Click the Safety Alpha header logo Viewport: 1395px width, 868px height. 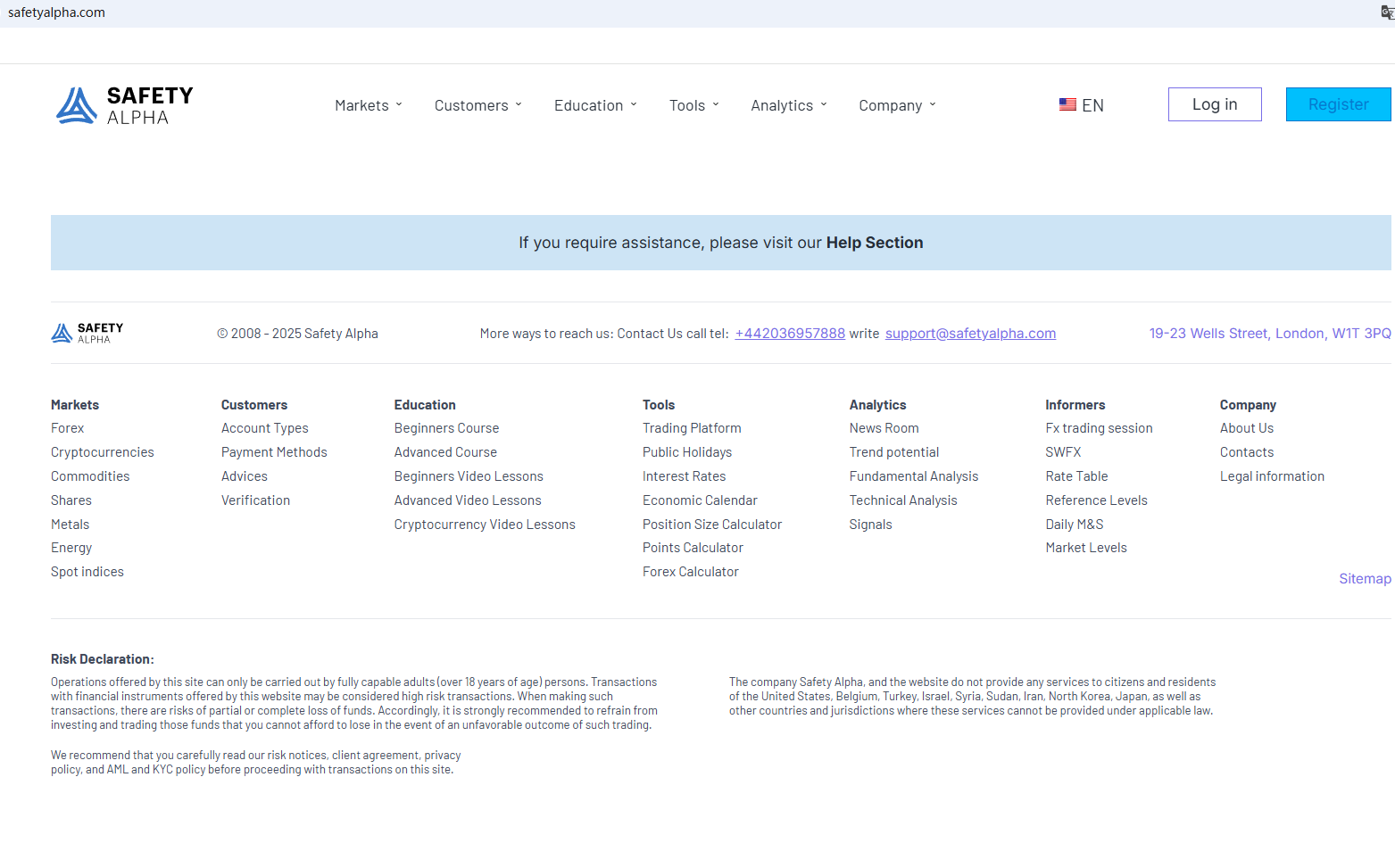point(124,105)
